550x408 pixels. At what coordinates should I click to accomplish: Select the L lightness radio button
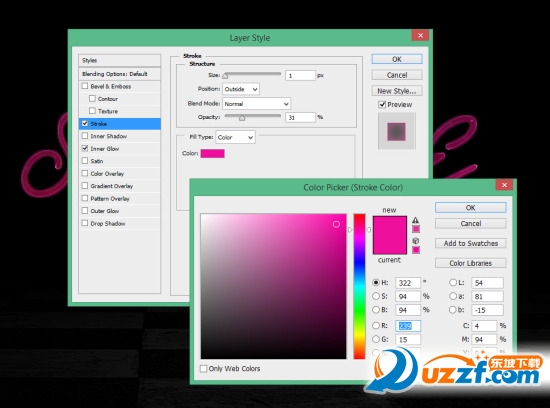point(453,282)
